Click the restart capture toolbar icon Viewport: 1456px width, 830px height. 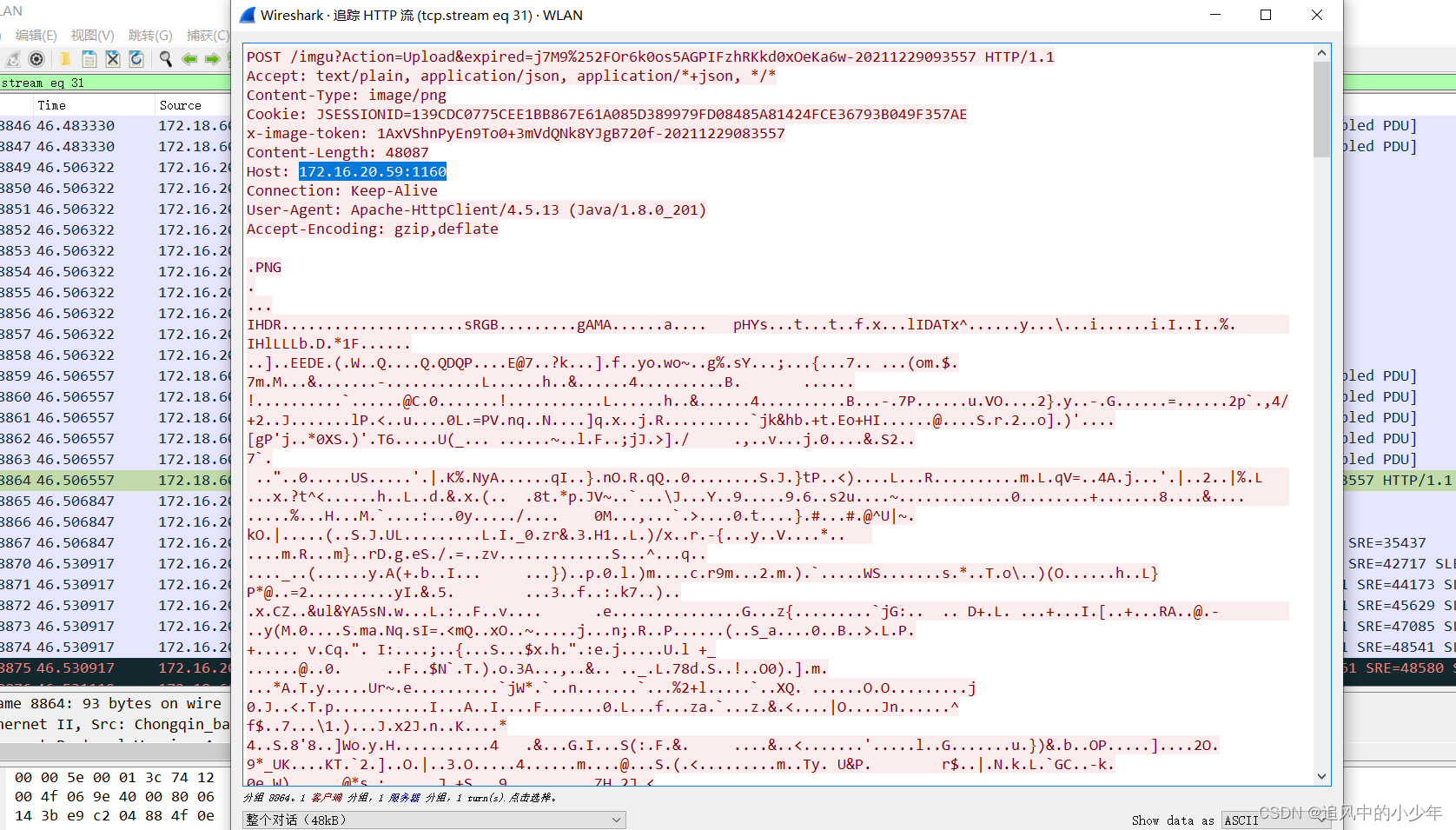click(13, 59)
